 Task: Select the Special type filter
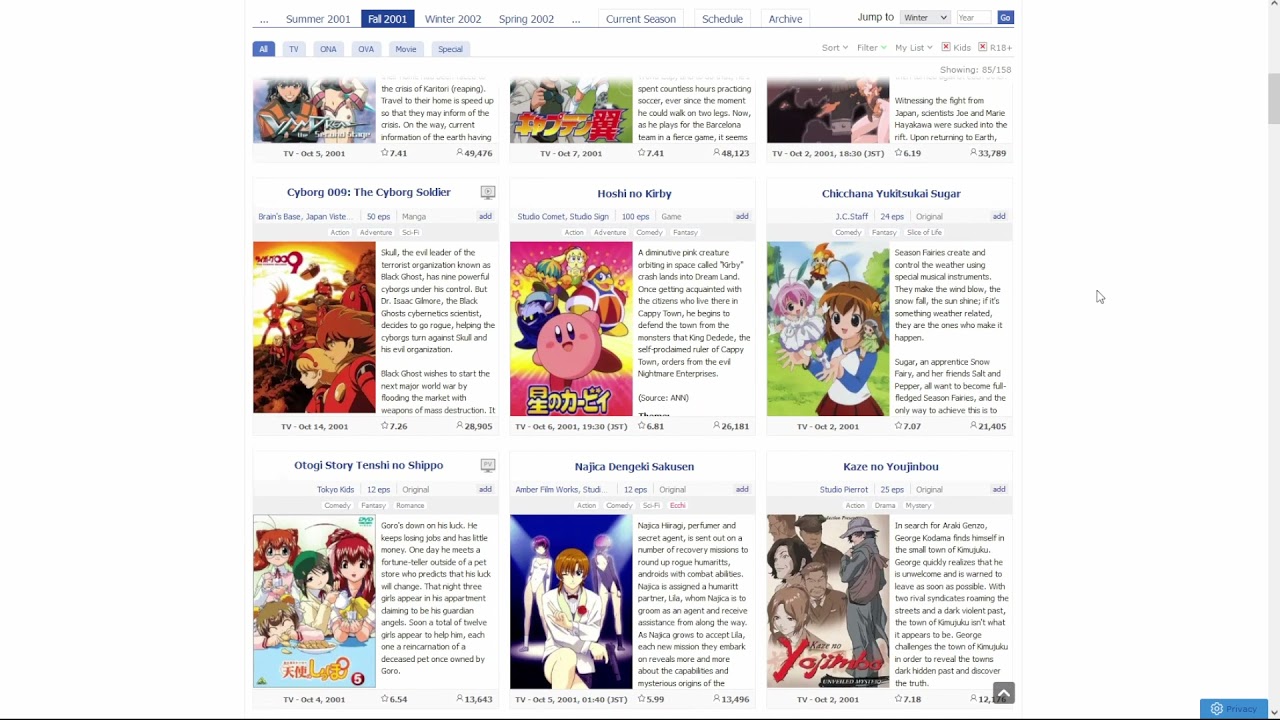(x=450, y=49)
